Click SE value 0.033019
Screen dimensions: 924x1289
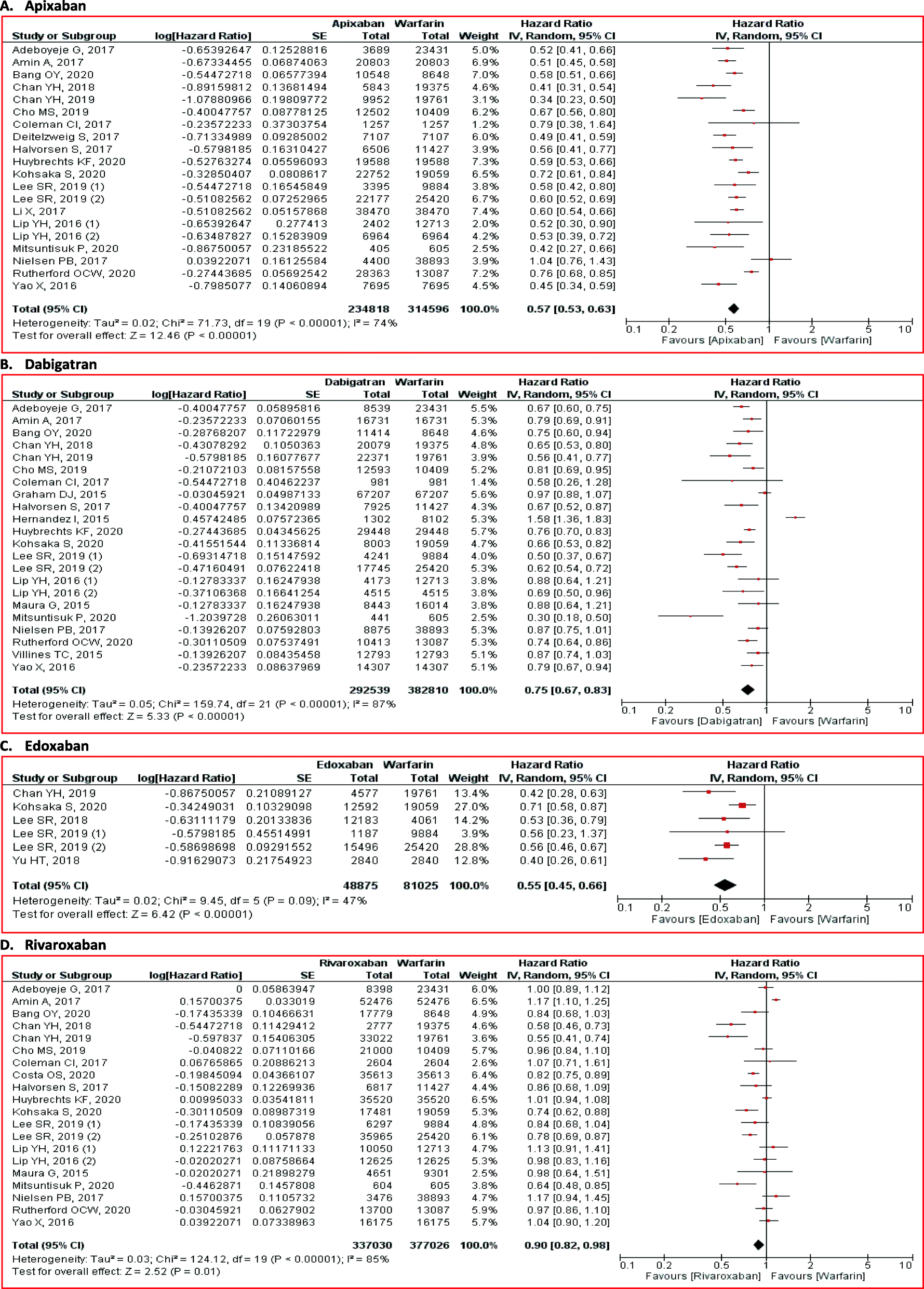point(290,1001)
